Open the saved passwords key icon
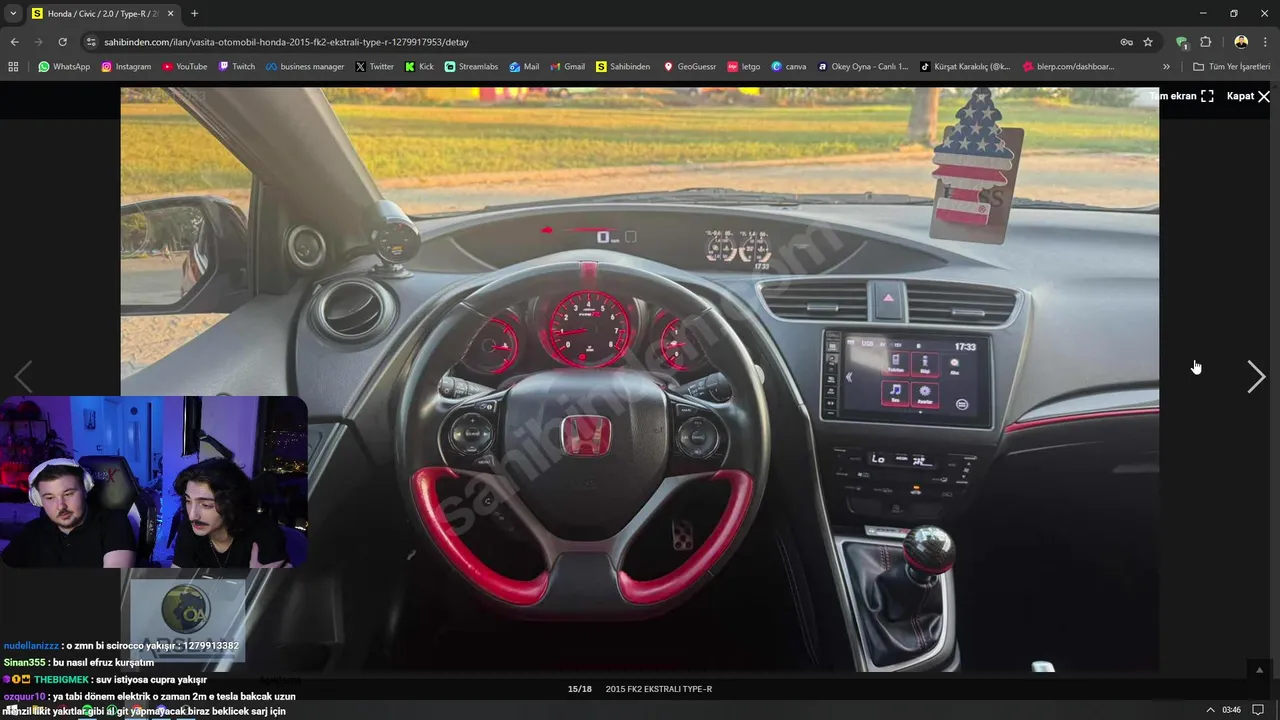 tap(1126, 42)
